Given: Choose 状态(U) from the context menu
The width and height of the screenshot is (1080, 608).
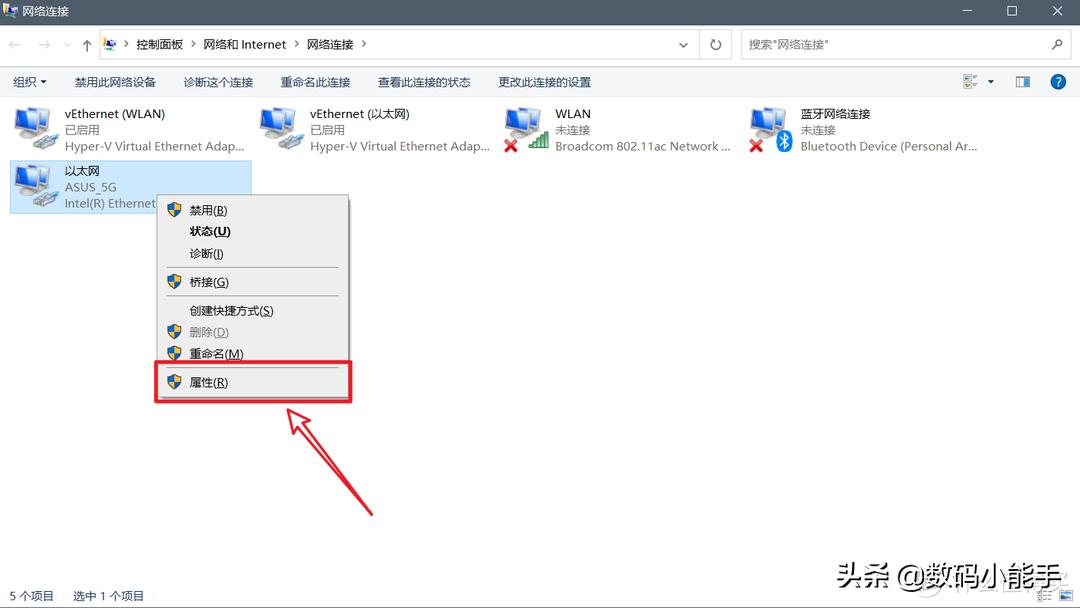Looking at the screenshot, I should click(212, 231).
